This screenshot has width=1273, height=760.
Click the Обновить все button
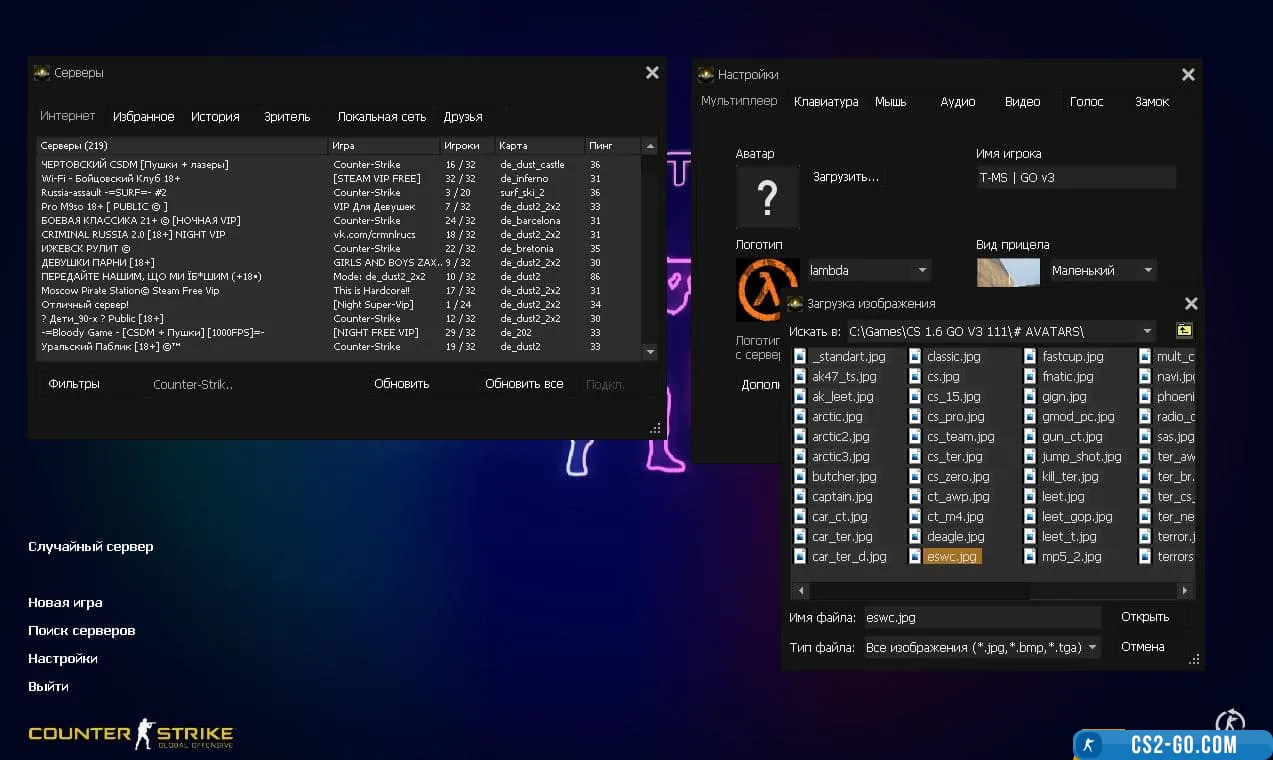(x=524, y=384)
